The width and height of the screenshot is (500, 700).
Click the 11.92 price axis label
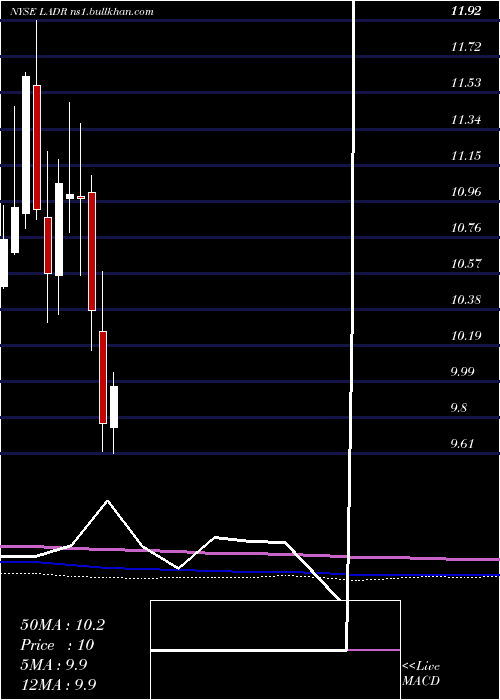(466, 11)
